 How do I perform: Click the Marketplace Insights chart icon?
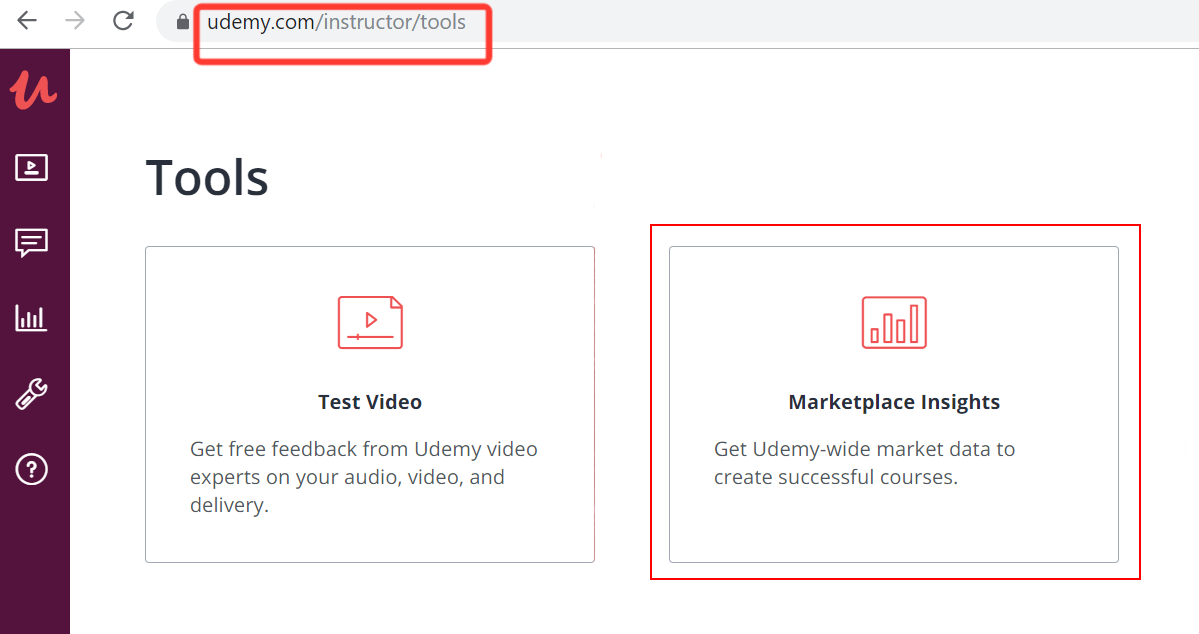pyautogui.click(x=894, y=323)
